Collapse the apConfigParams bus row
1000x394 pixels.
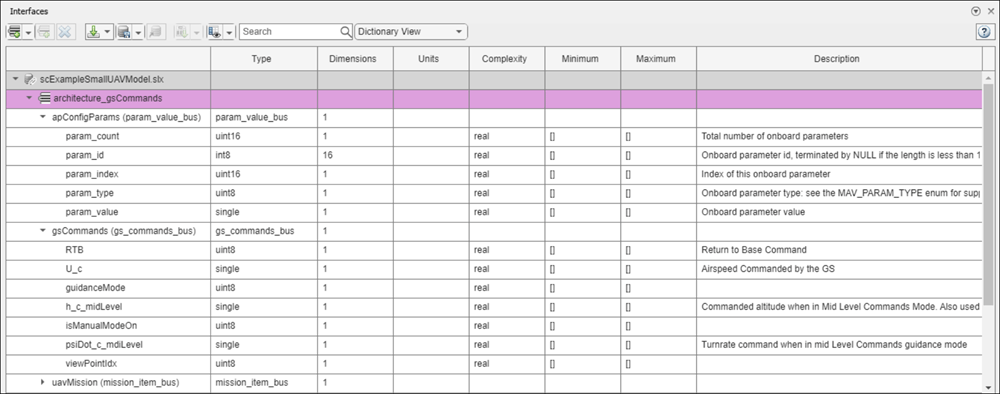[43, 117]
